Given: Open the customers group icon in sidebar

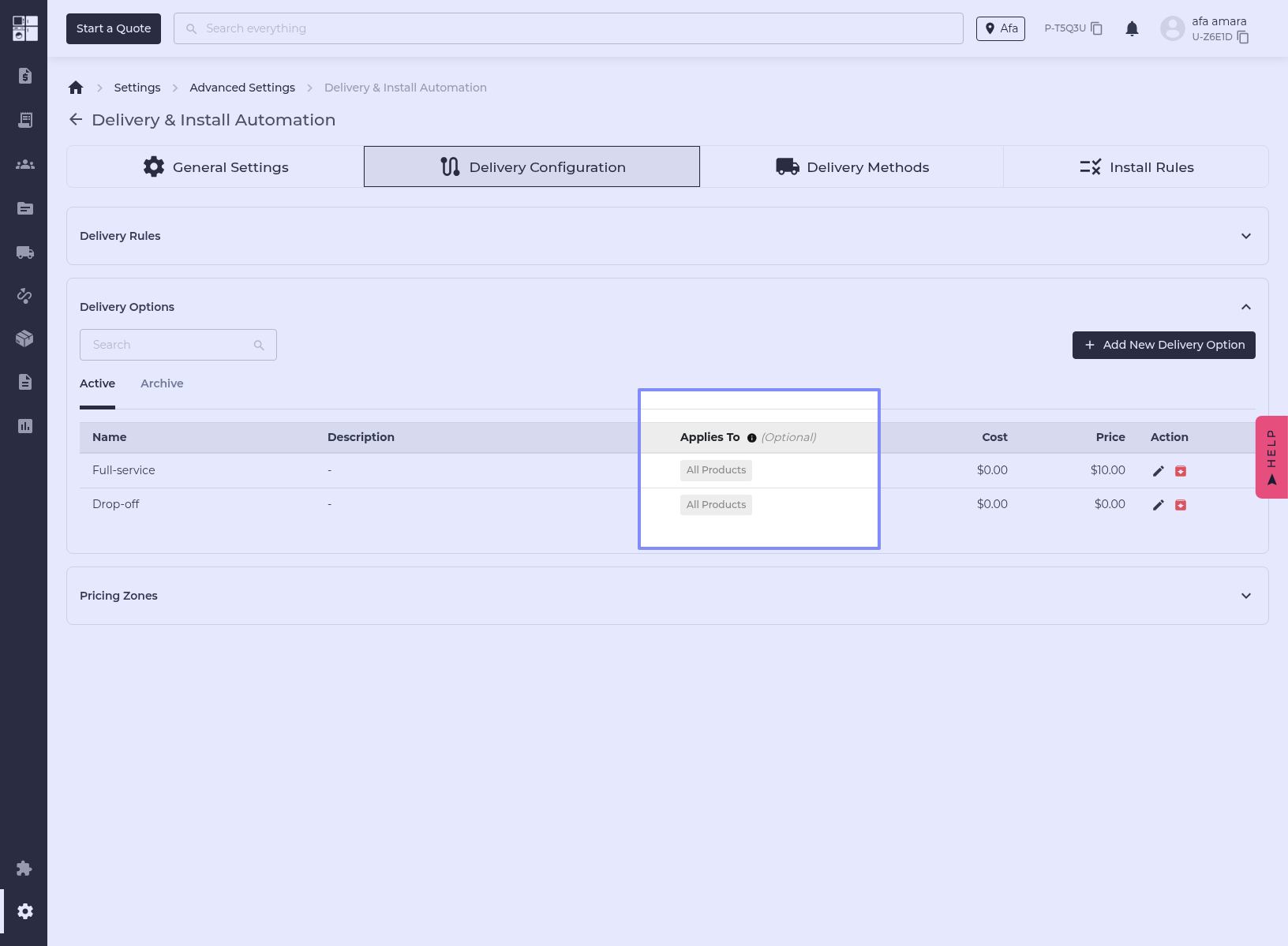Looking at the screenshot, I should pyautogui.click(x=25, y=164).
